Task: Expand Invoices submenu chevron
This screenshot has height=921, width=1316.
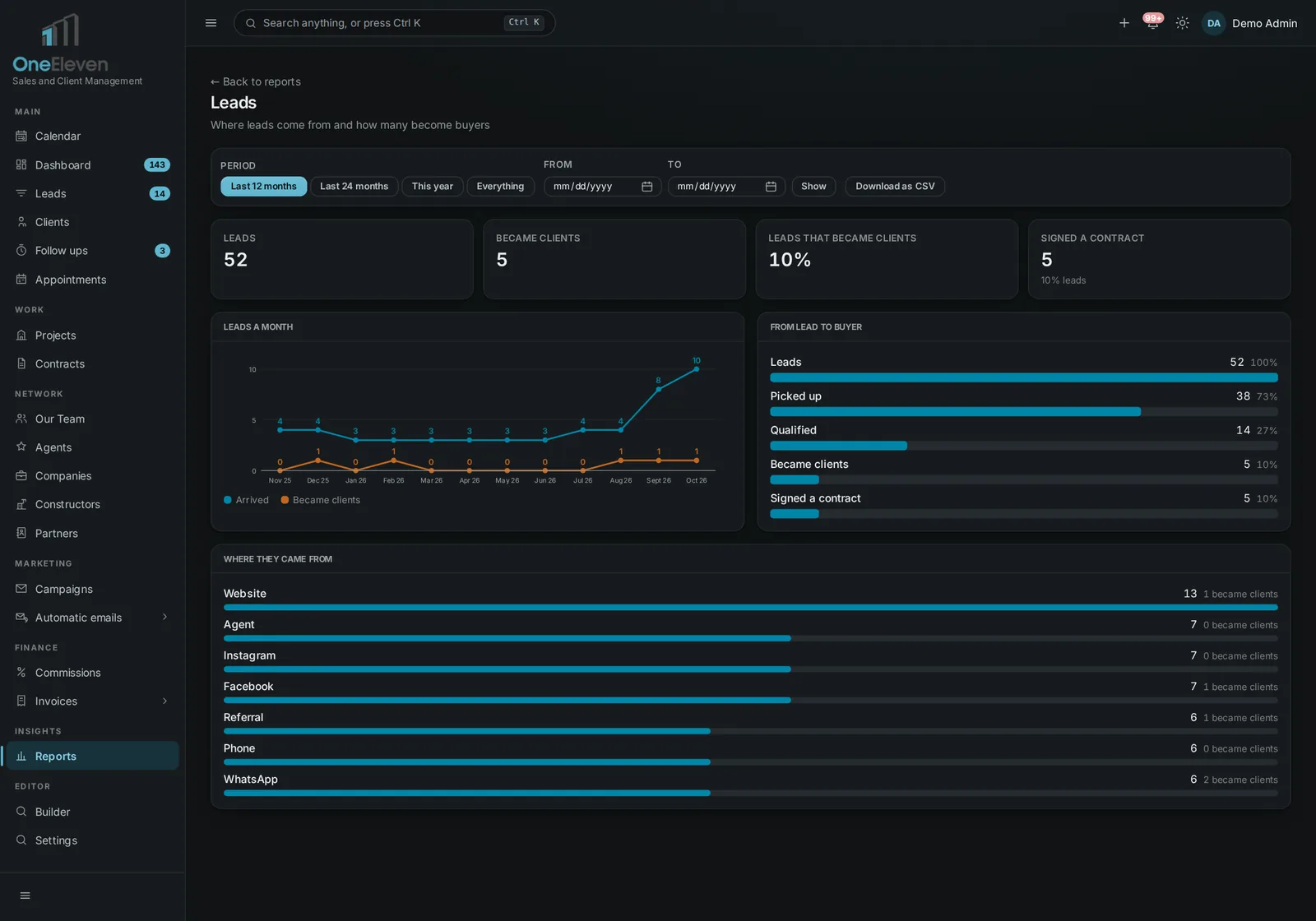Action: 164,701
